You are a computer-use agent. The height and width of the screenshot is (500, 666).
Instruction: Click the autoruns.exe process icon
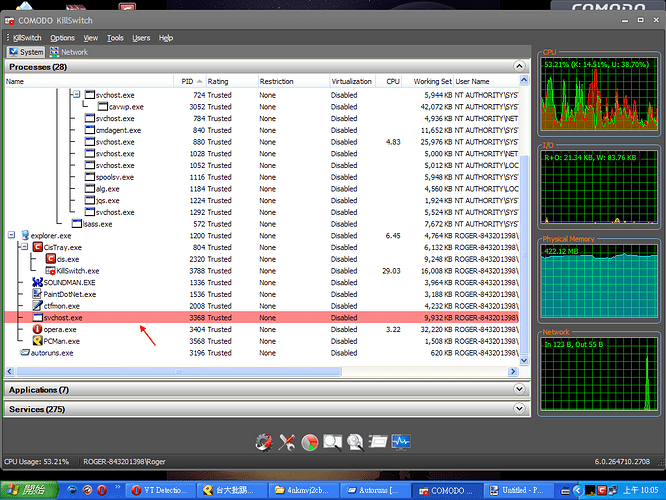coord(25,353)
